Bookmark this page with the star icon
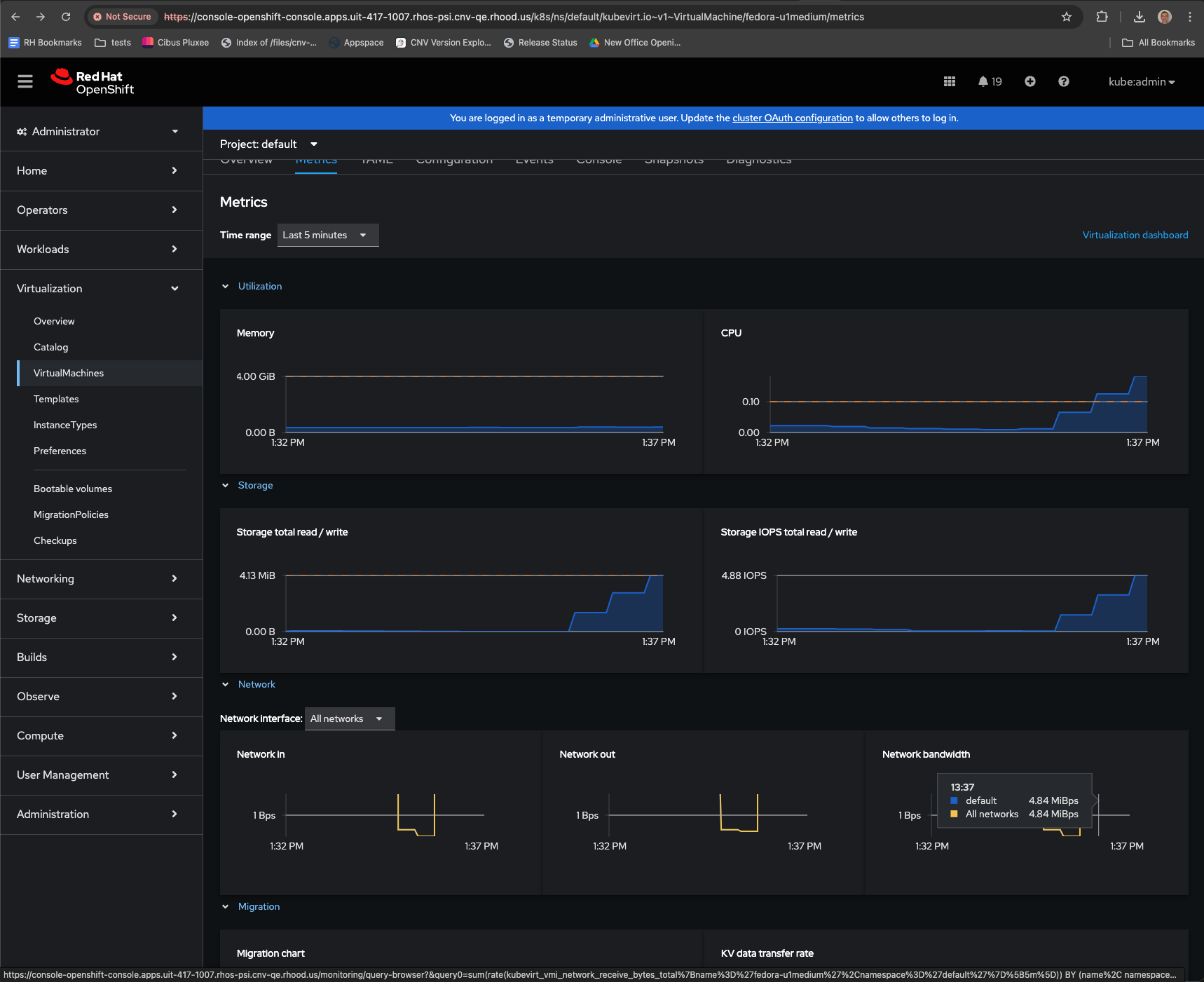Image resolution: width=1204 pixels, height=982 pixels. point(1066,17)
